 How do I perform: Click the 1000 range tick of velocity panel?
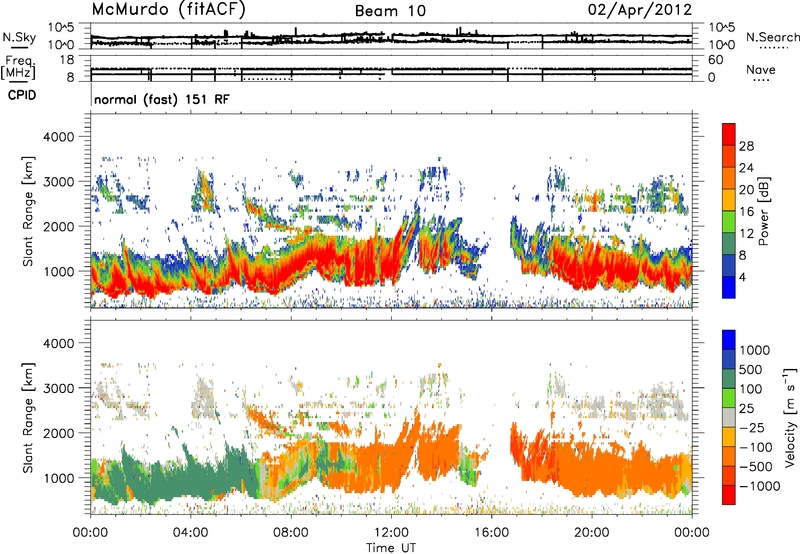click(x=61, y=478)
